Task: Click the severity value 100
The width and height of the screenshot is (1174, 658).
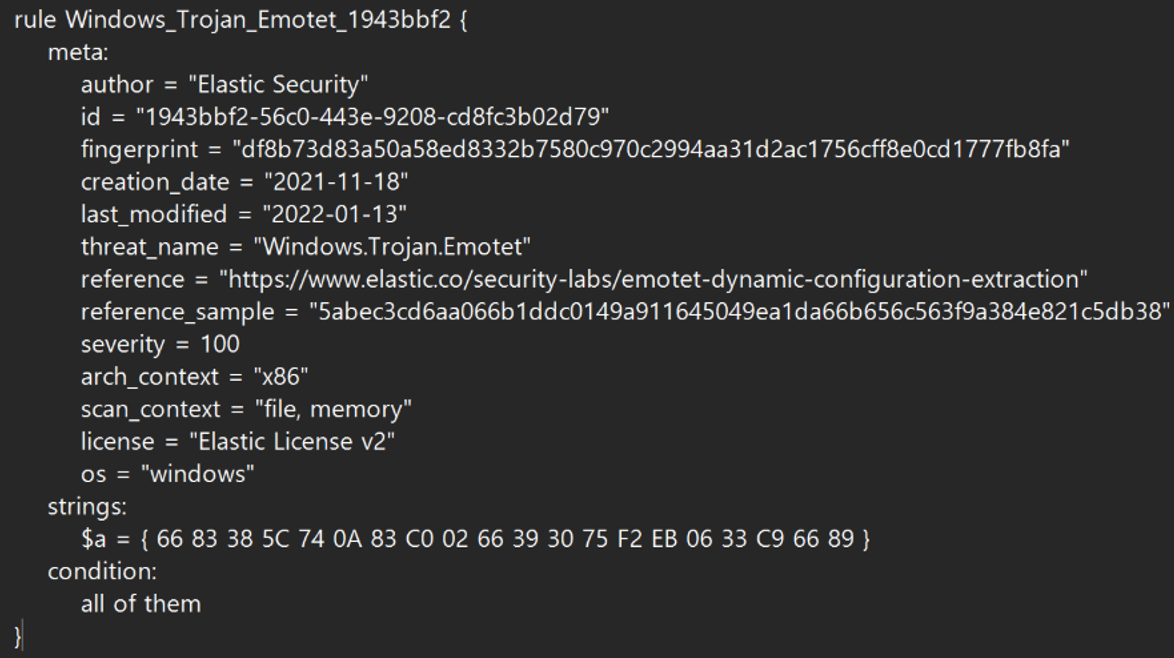Action: point(218,344)
